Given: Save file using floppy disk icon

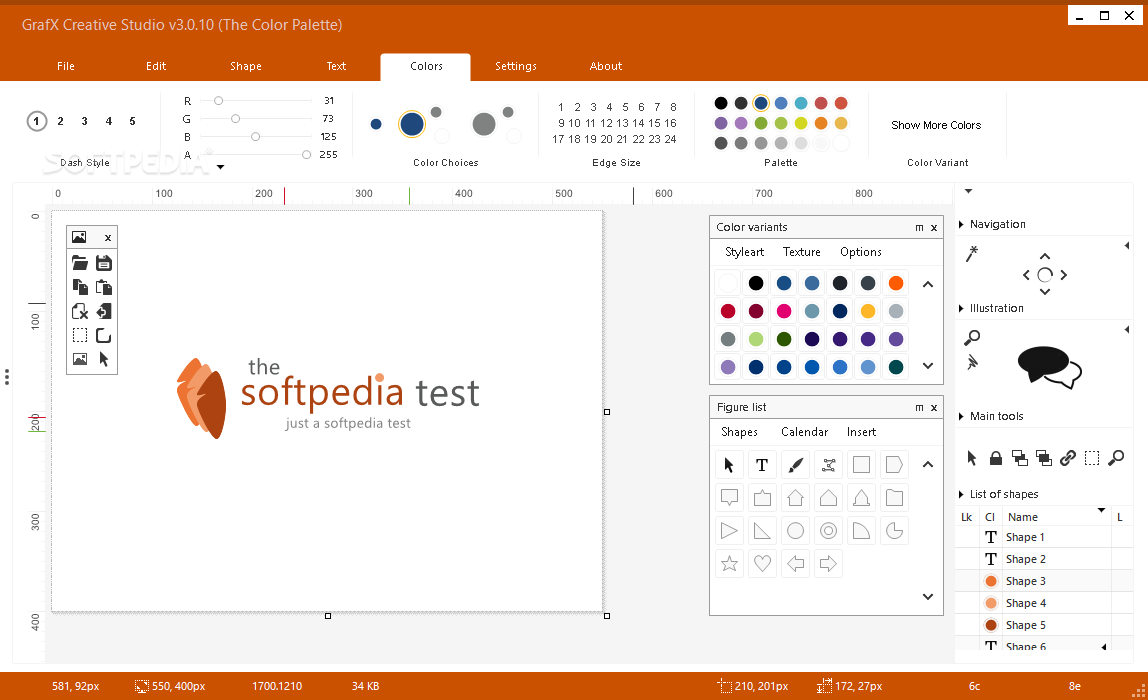Looking at the screenshot, I should 104,263.
